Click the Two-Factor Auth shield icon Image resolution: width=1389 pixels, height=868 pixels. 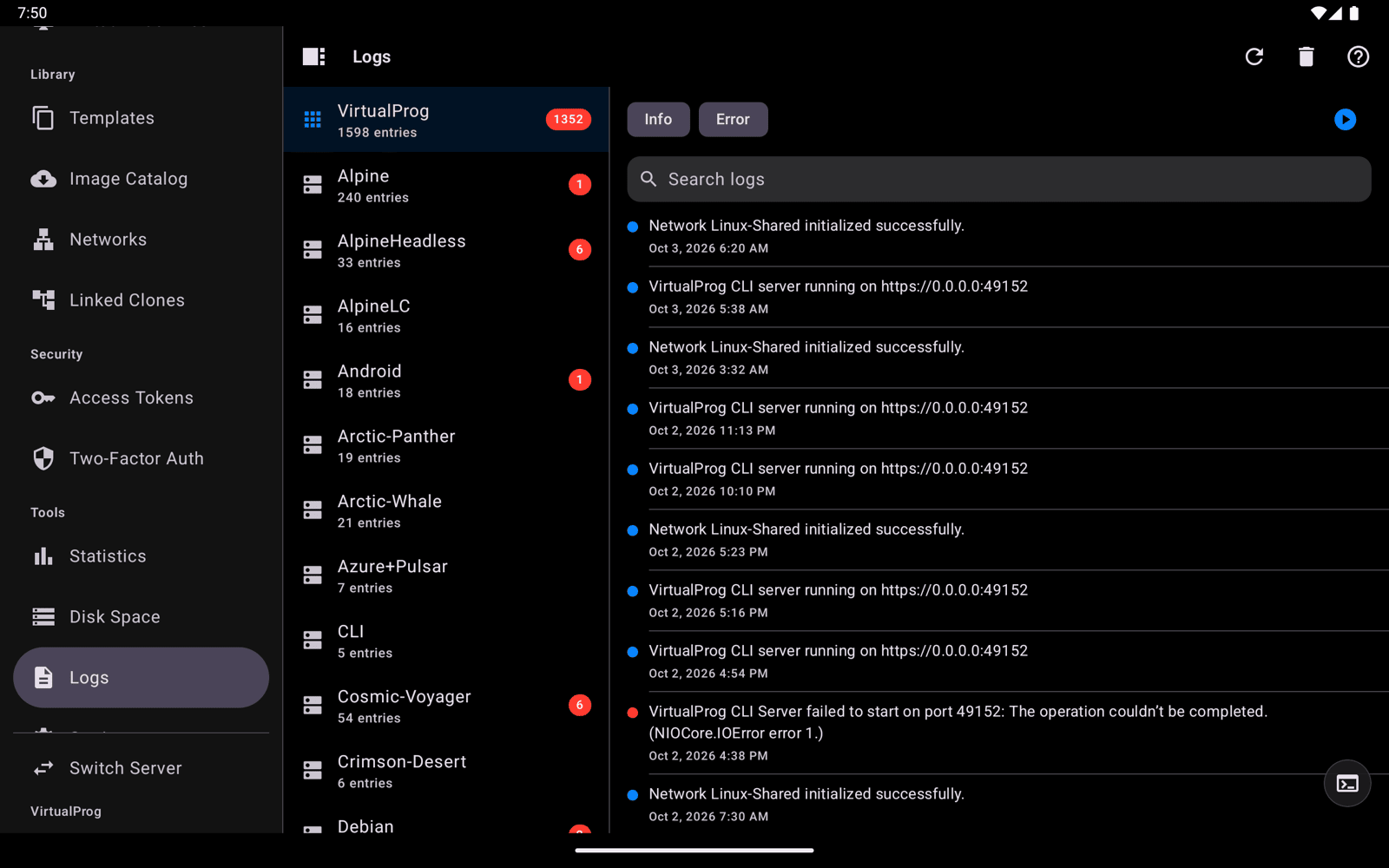(43, 458)
